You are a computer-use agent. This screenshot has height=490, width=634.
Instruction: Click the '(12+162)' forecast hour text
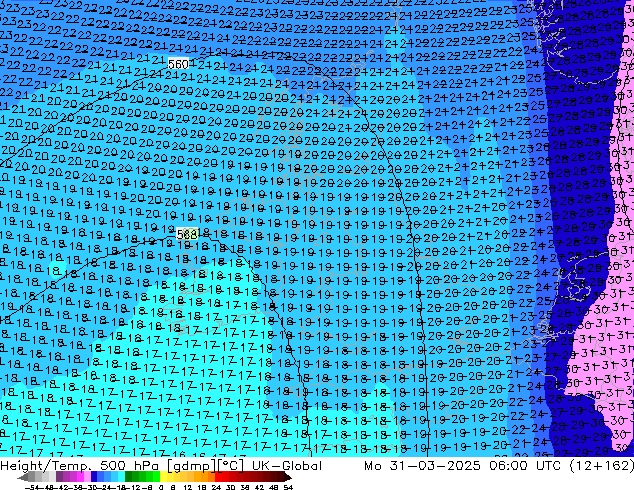point(601,466)
